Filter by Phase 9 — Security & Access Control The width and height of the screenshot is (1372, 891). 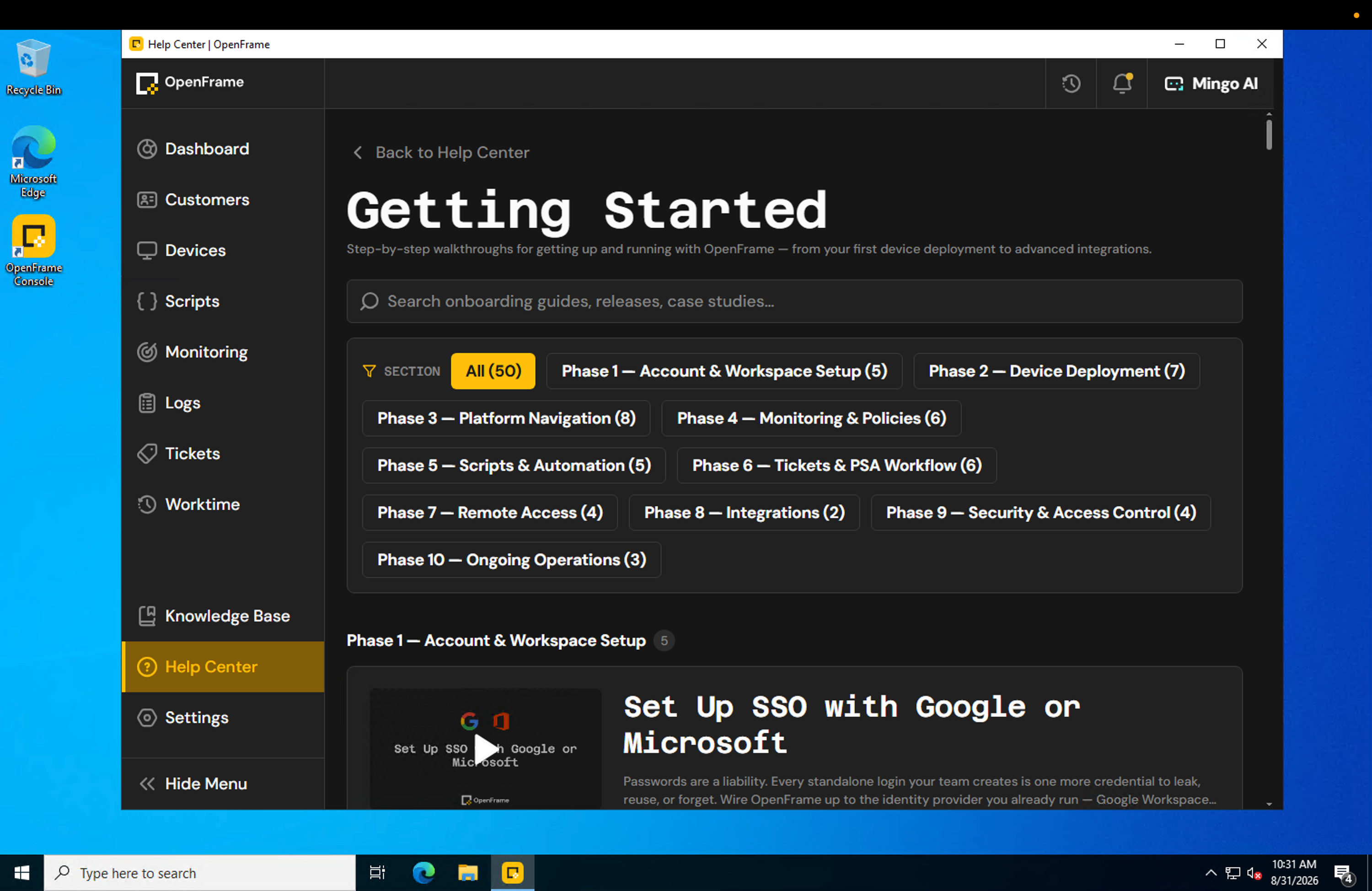point(1040,513)
